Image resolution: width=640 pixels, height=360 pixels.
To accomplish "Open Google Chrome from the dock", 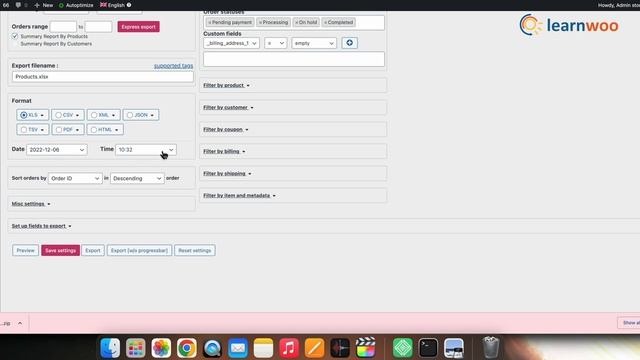I will coord(187,348).
